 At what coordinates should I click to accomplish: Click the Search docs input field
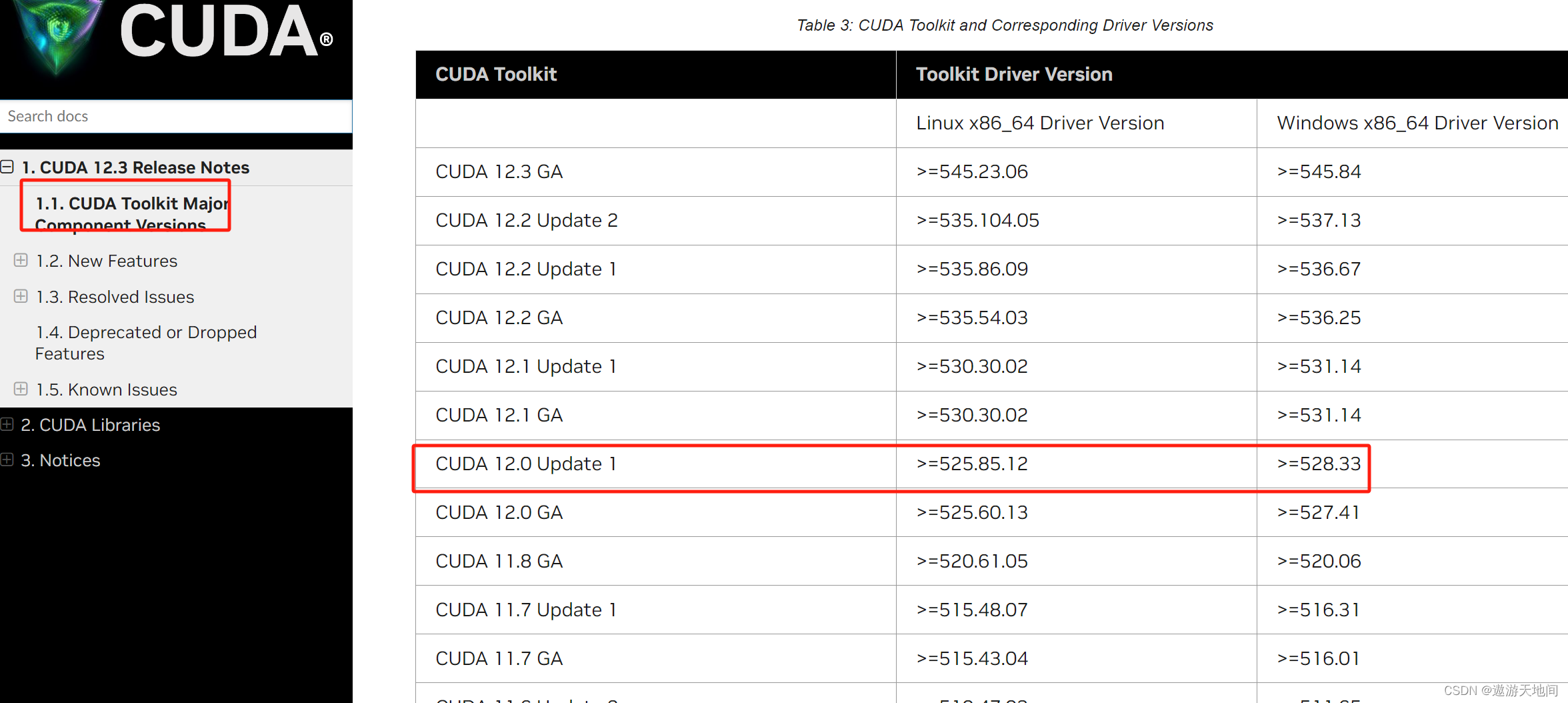[176, 116]
